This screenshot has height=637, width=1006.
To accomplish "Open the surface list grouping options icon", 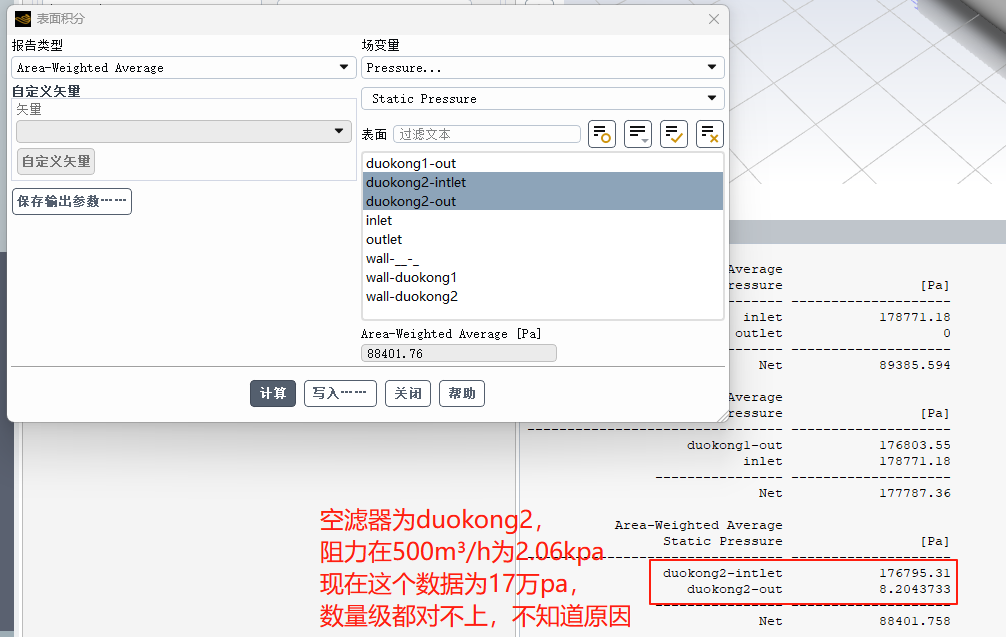I will coord(638,134).
